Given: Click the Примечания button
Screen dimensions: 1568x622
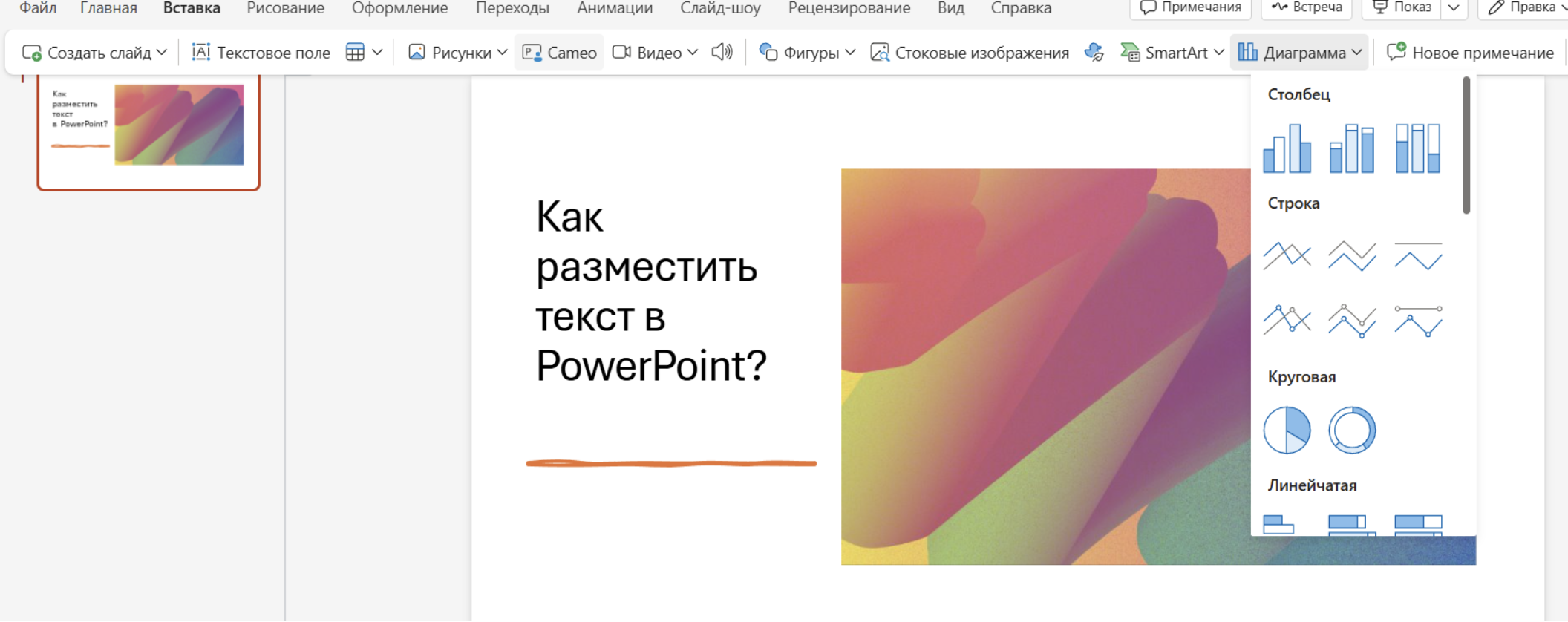Looking at the screenshot, I should pos(1190,7).
